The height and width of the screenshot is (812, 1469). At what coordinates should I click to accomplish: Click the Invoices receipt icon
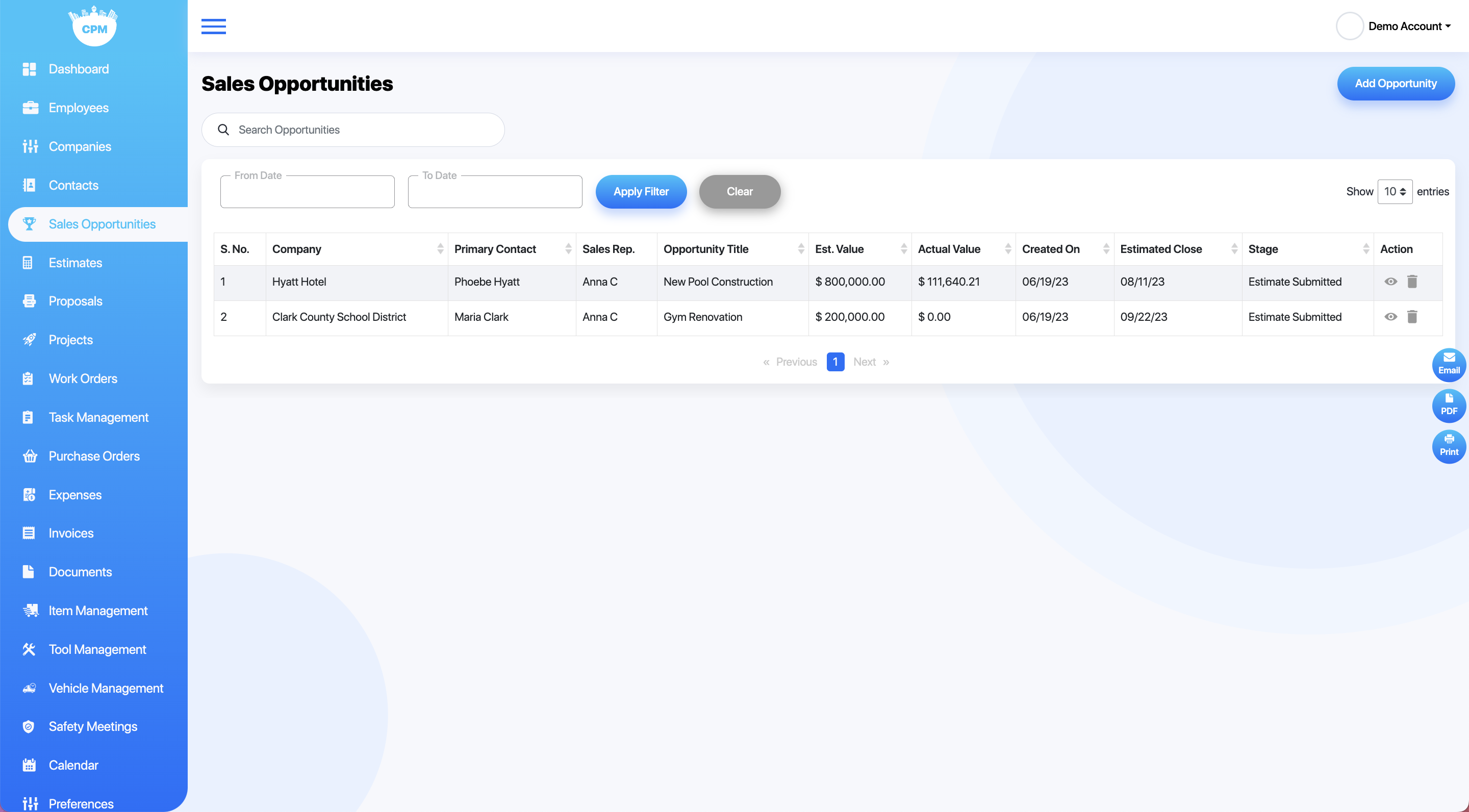click(29, 533)
